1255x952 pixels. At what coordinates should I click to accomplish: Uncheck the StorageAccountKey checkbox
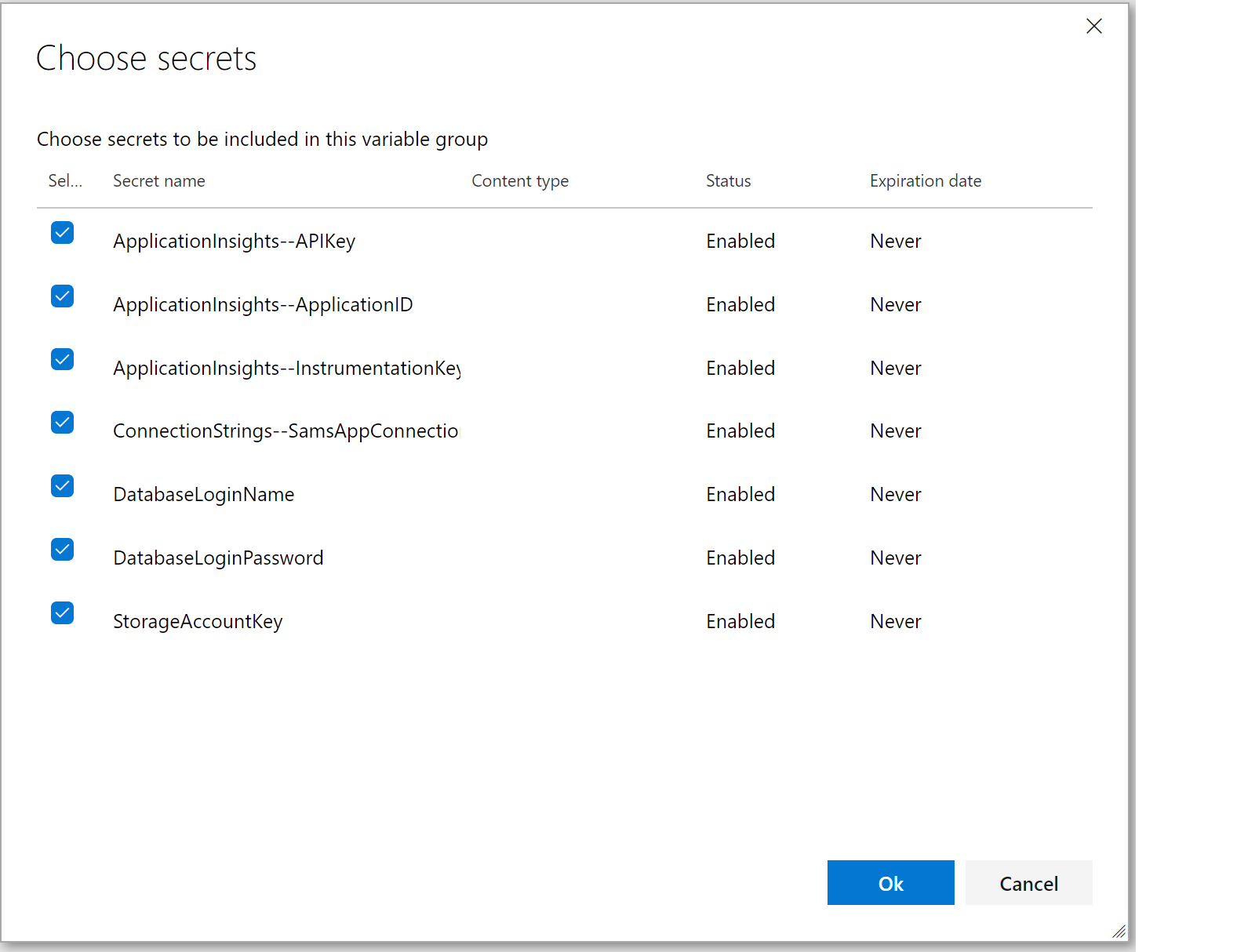pyautogui.click(x=62, y=613)
